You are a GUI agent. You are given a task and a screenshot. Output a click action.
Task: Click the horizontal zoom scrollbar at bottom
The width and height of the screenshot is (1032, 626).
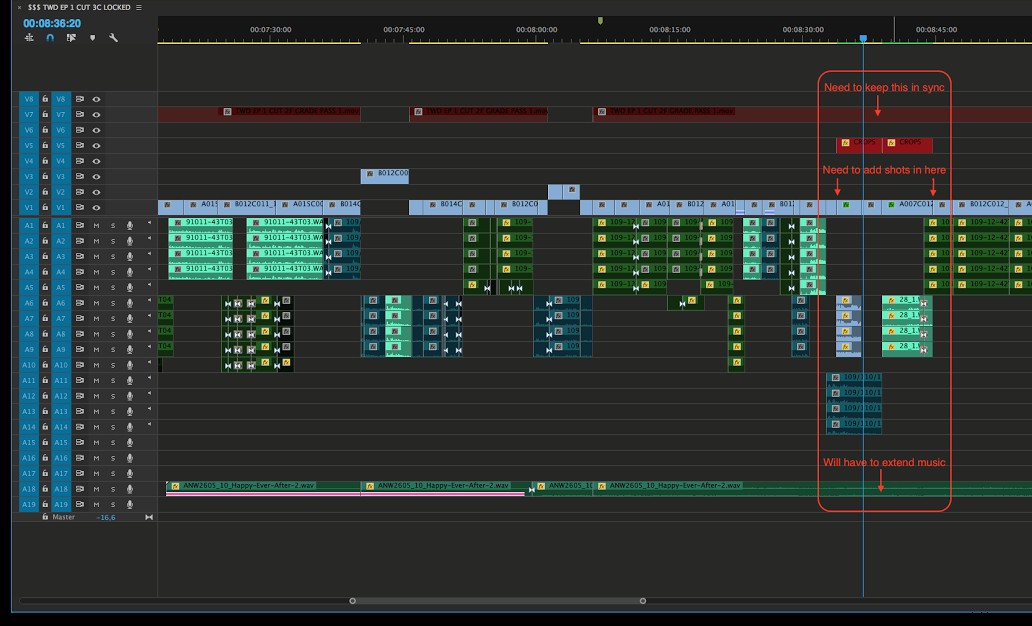(x=497, y=600)
